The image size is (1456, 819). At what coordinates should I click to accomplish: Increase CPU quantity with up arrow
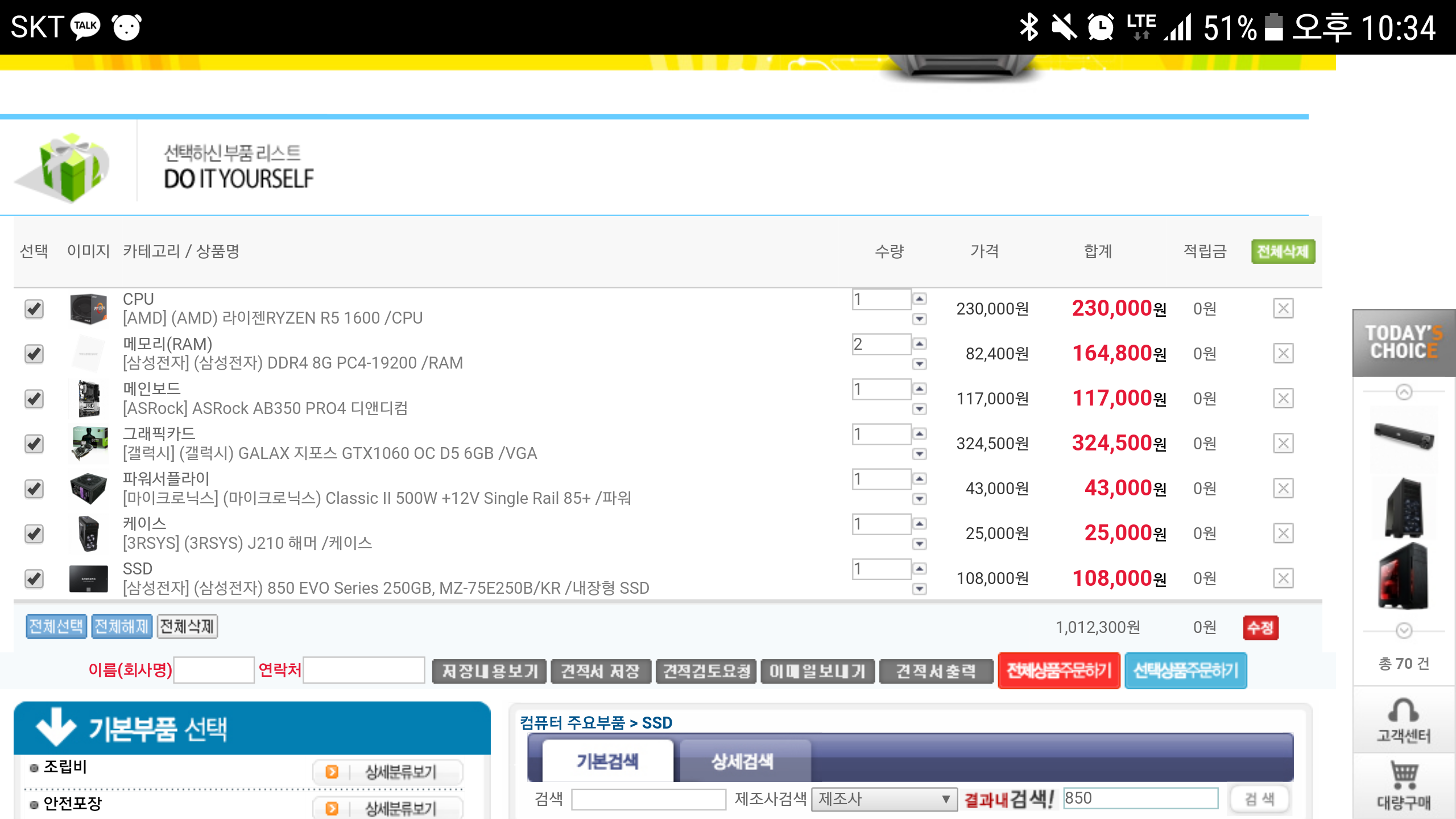pos(920,299)
